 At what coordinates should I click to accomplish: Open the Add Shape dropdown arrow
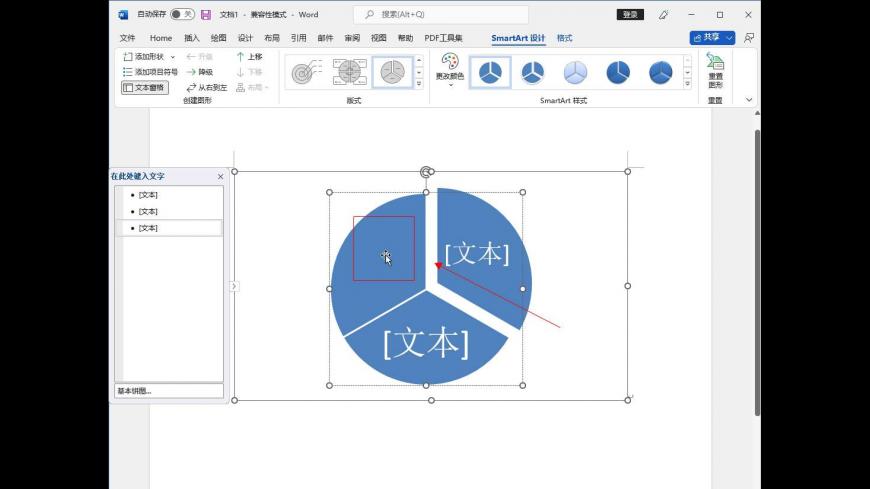pyautogui.click(x=172, y=57)
